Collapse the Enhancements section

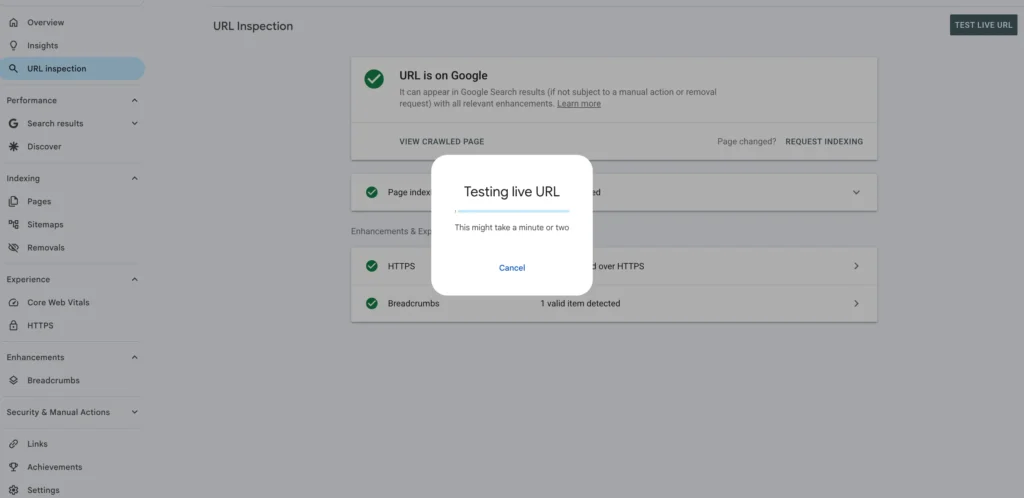[x=135, y=357]
